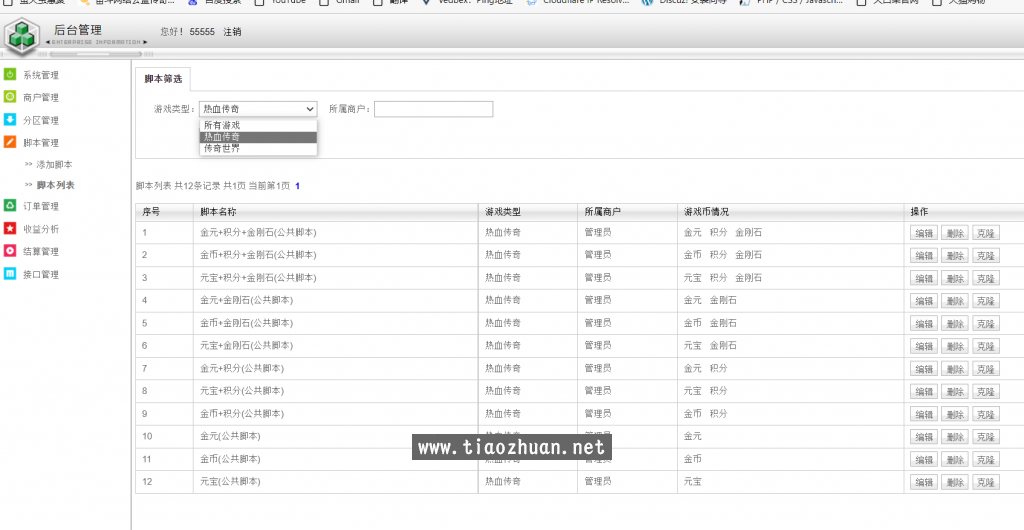Click the 商户管理 sidebar icon
The image size is (1024, 530).
point(10,97)
